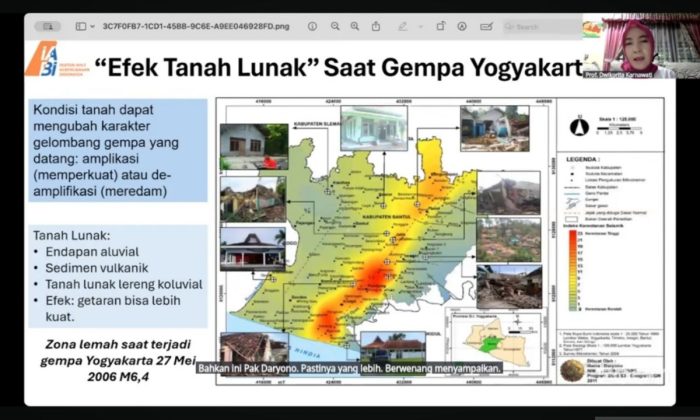Click the green vegetation debris photo on the right
Image resolution: width=700 pixels, height=420 pixels.
(509, 240)
